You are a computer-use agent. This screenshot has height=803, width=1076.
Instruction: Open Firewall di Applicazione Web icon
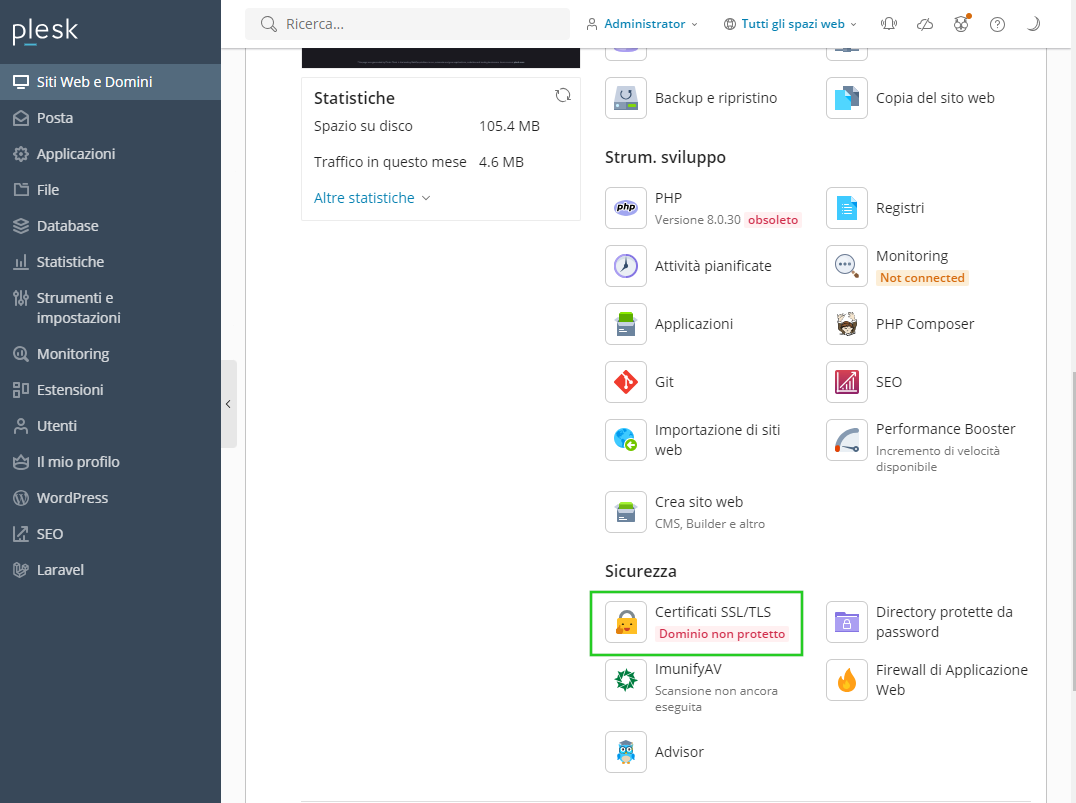[847, 679]
